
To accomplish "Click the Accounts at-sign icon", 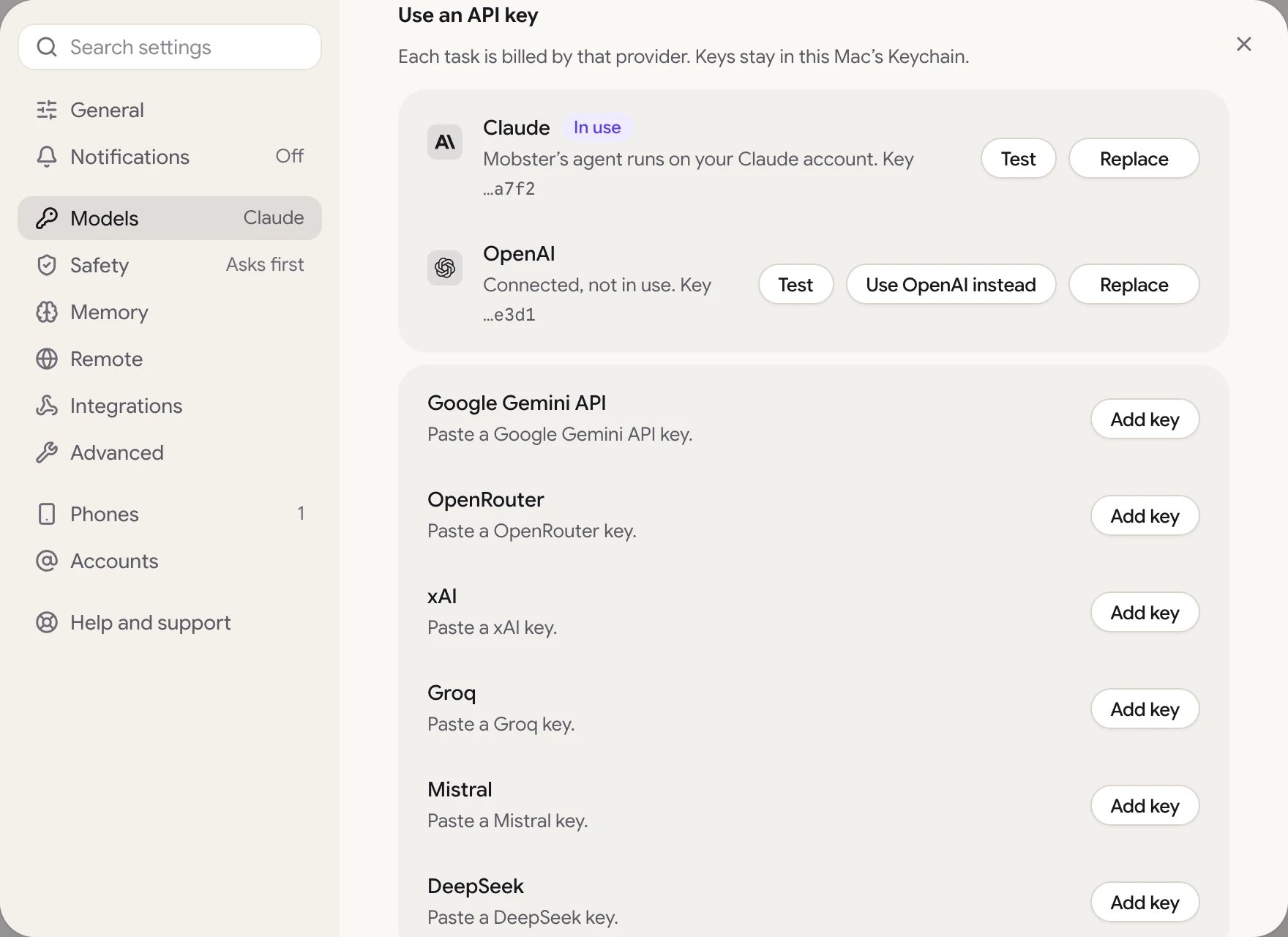I will [47, 561].
